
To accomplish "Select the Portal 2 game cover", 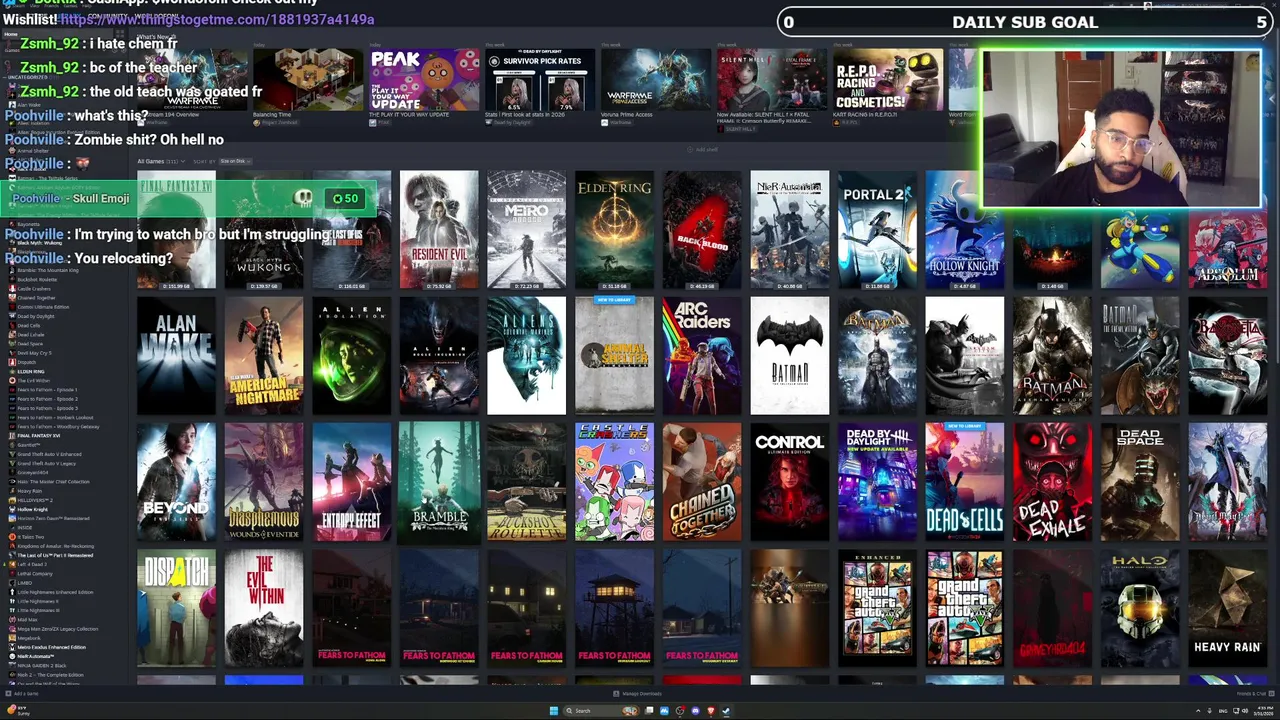I will coord(877,230).
